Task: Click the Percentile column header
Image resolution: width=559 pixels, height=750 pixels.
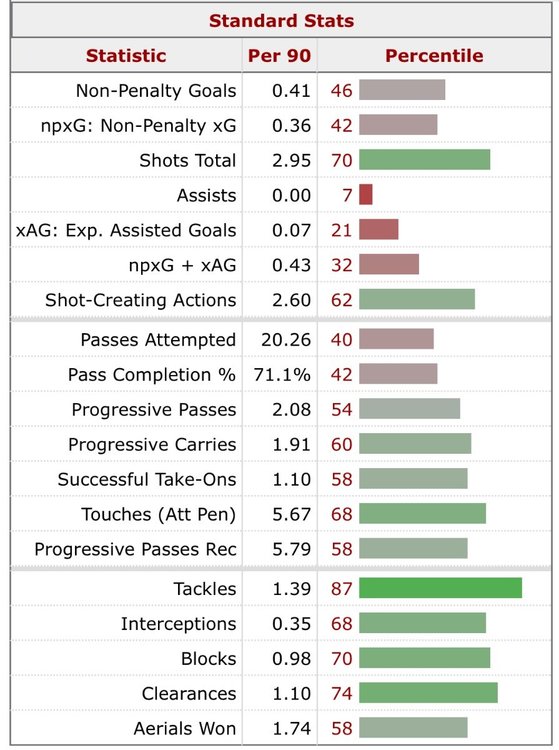Action: tap(434, 55)
